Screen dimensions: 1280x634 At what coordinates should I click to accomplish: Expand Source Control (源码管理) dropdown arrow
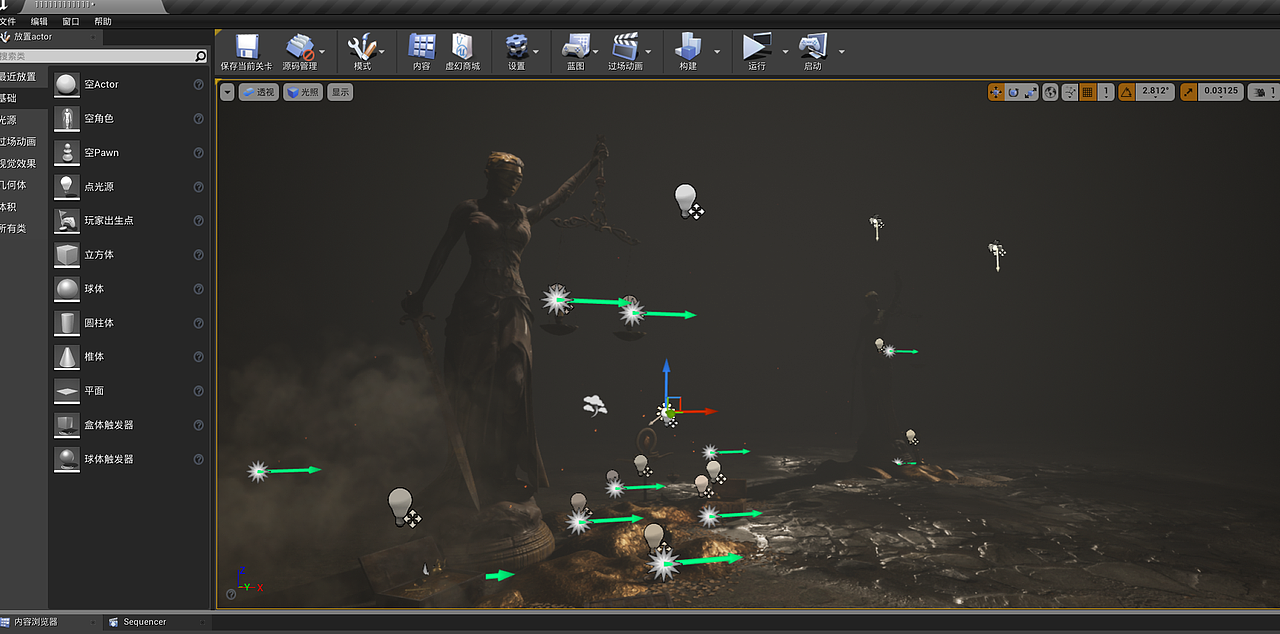(x=322, y=51)
